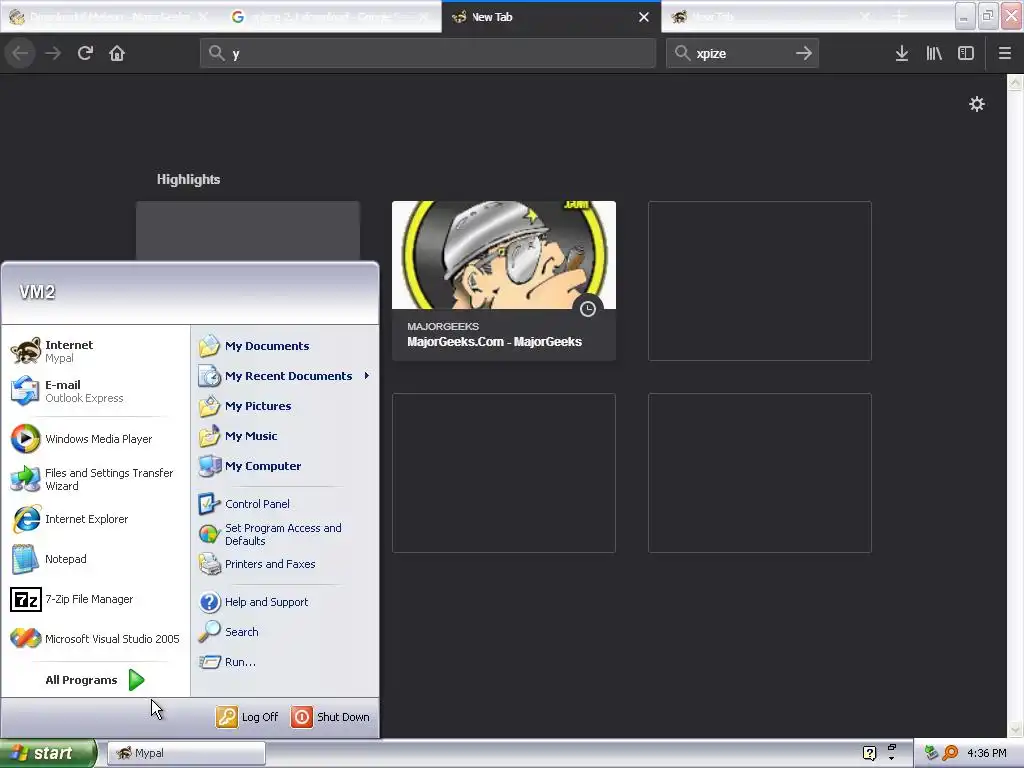Expand My Recent Documents submenu
1024x768 pixels.
click(x=285, y=376)
